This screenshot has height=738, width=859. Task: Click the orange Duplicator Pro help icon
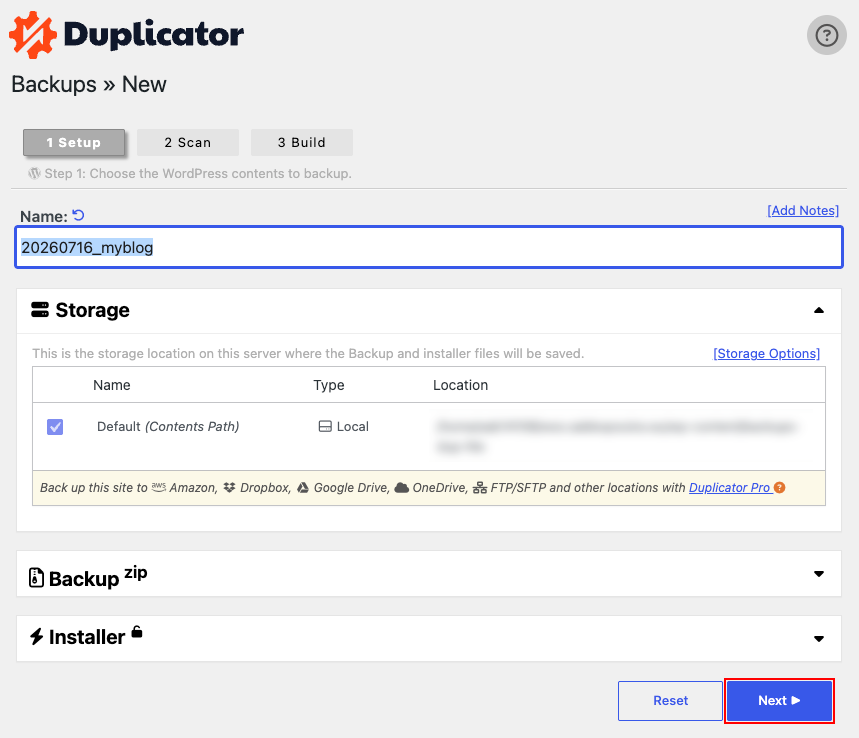[x=780, y=487]
